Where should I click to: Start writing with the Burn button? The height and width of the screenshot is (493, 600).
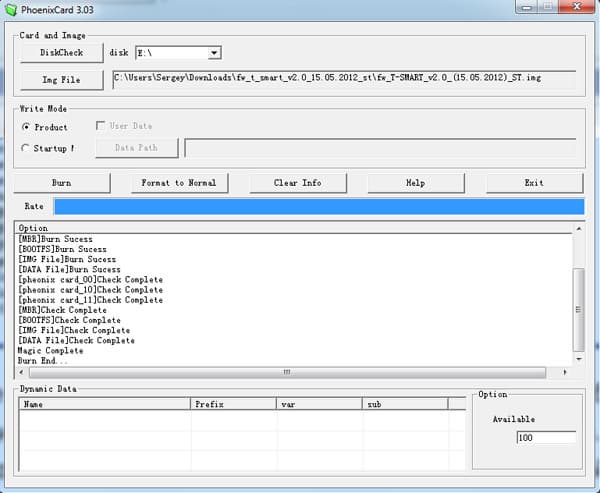(62, 183)
